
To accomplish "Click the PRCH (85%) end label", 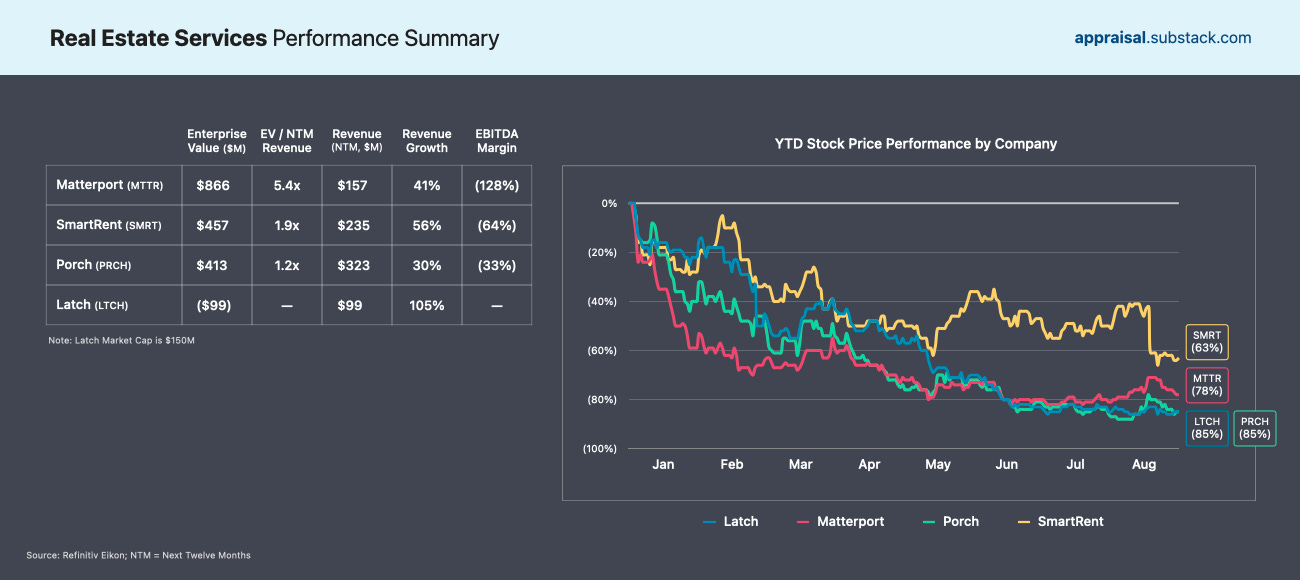I will click(1255, 428).
